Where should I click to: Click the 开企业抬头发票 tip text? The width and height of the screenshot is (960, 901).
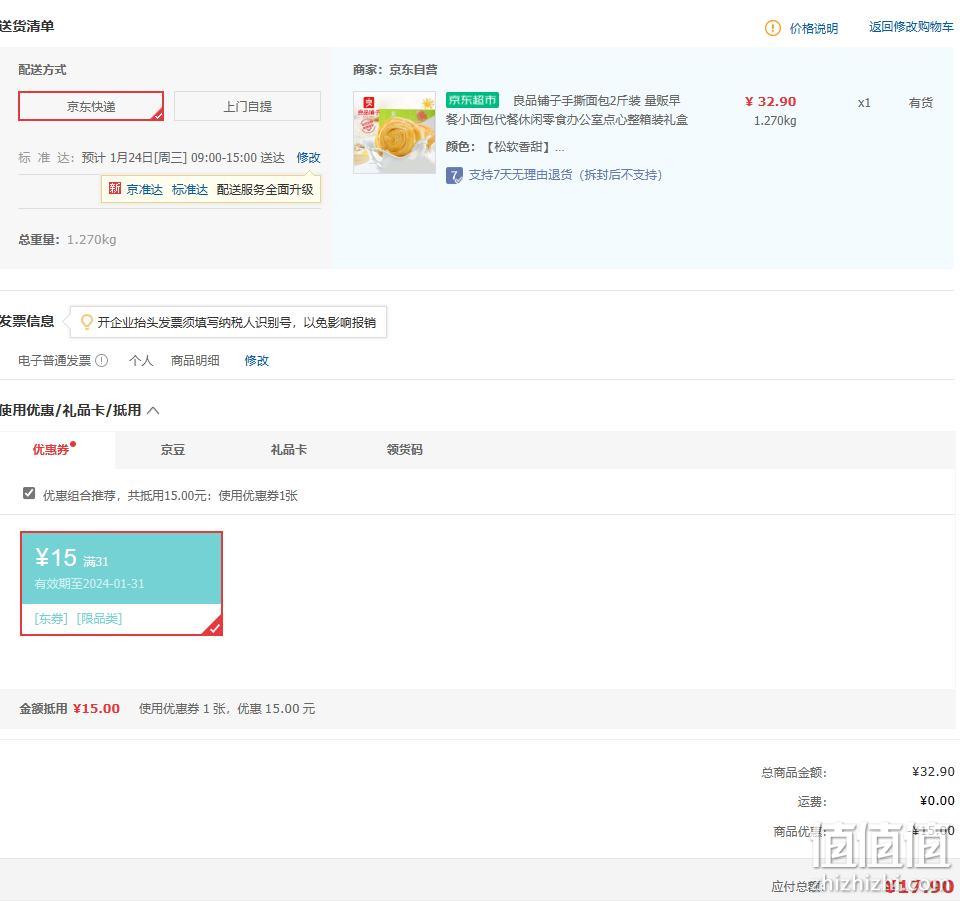(236, 323)
